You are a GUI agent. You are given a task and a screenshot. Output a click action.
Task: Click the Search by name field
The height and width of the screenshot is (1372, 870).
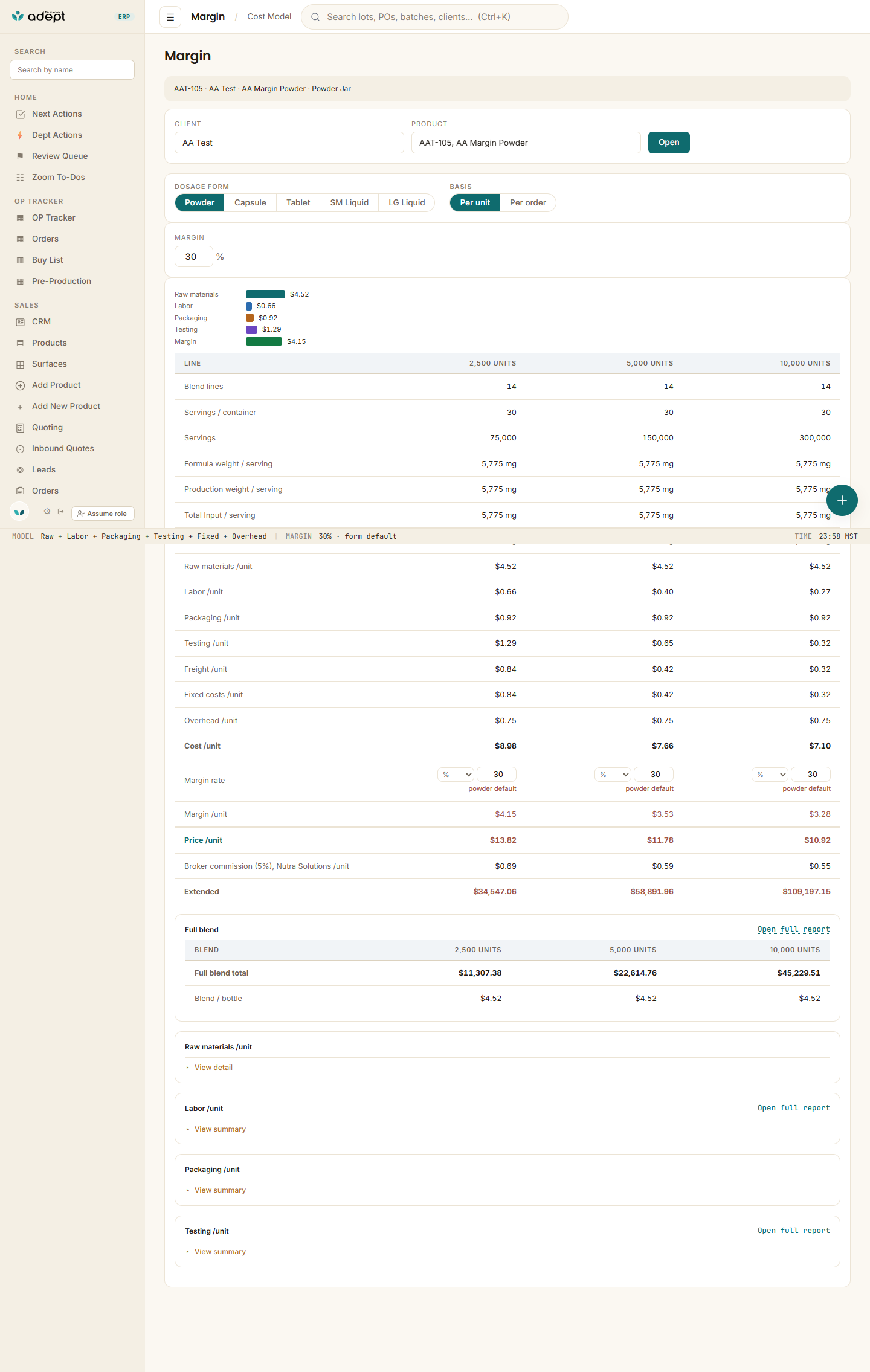(x=72, y=70)
